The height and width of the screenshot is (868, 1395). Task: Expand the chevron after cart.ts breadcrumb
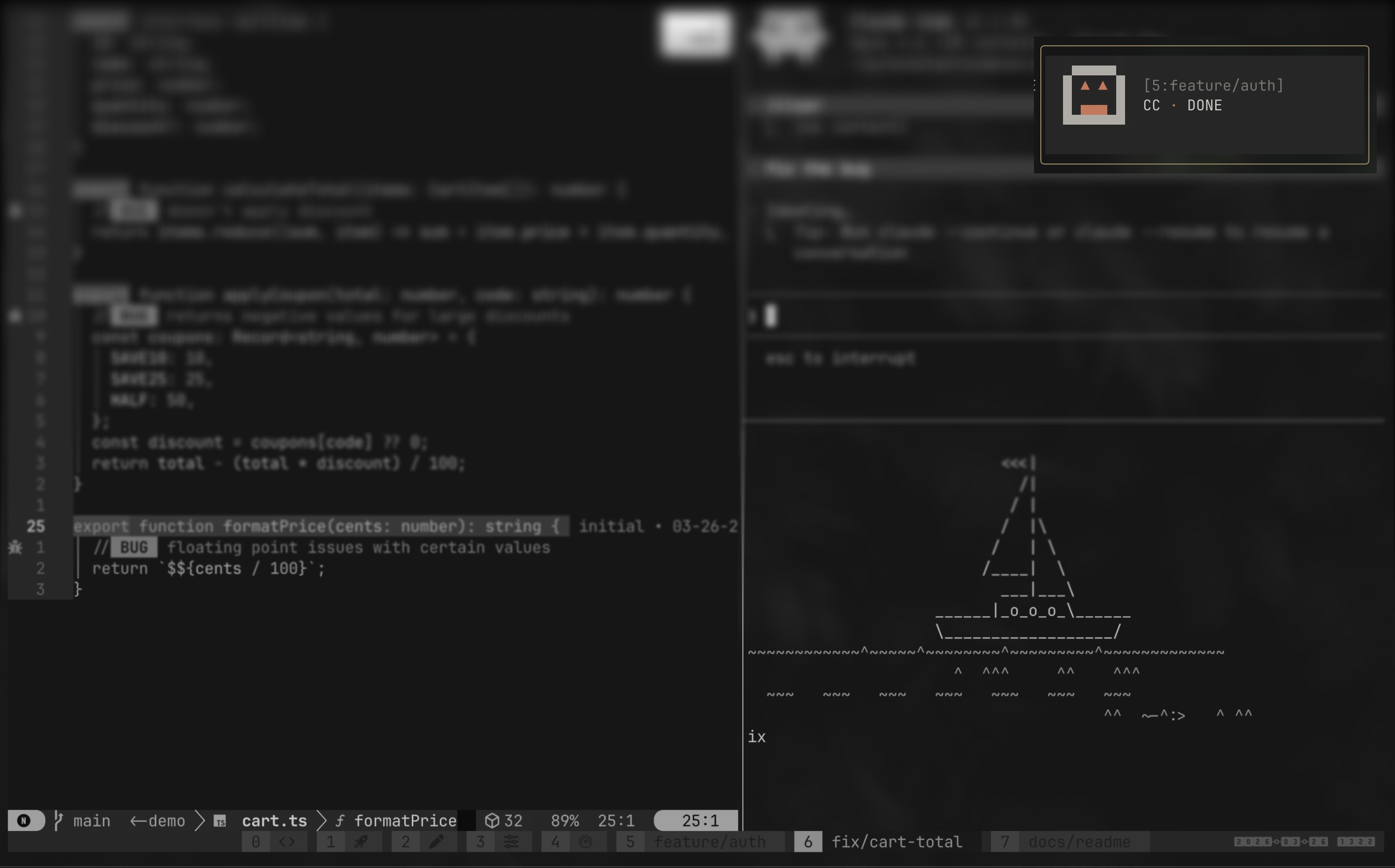(322, 820)
